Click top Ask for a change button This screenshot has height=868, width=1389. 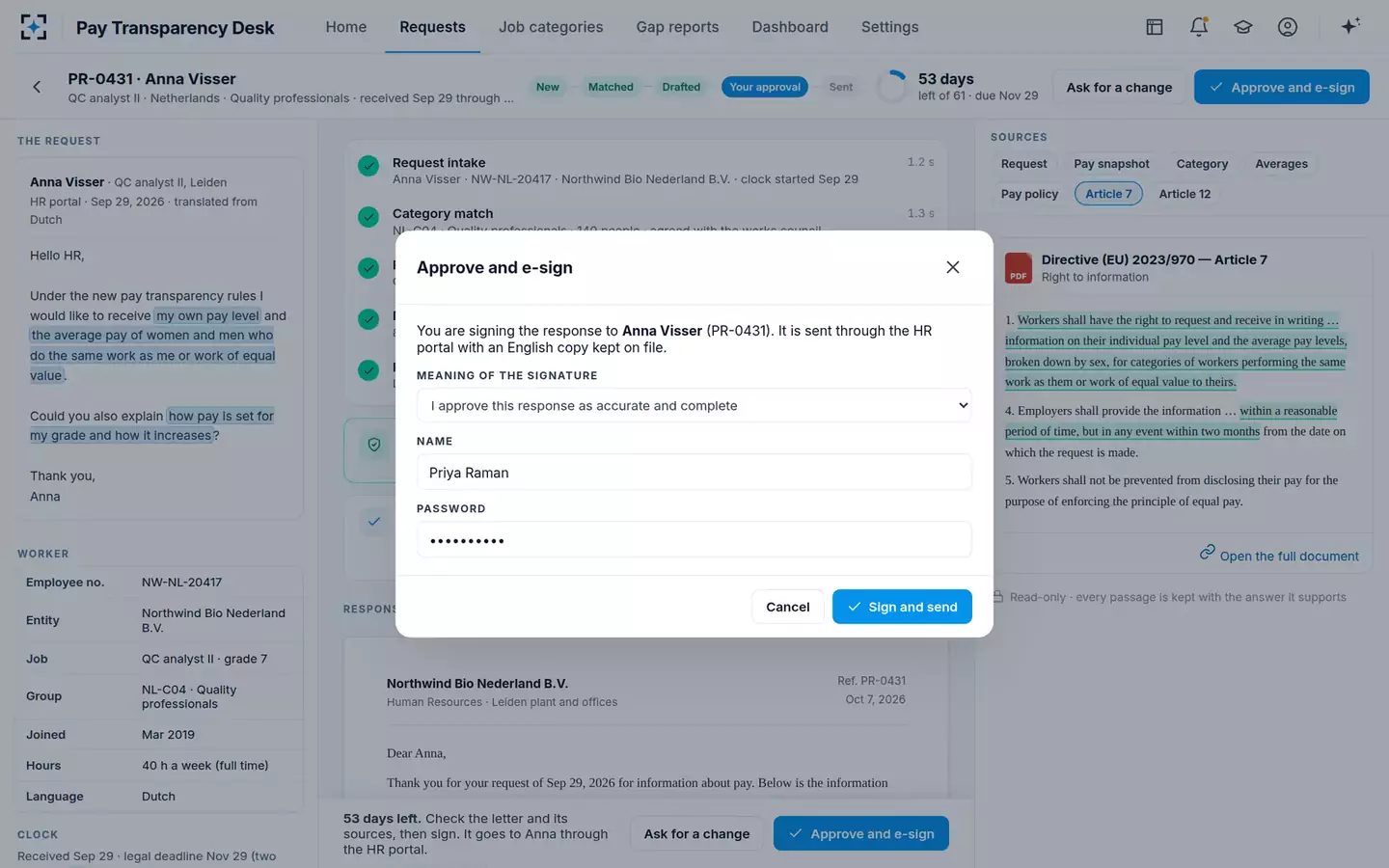click(x=1119, y=87)
